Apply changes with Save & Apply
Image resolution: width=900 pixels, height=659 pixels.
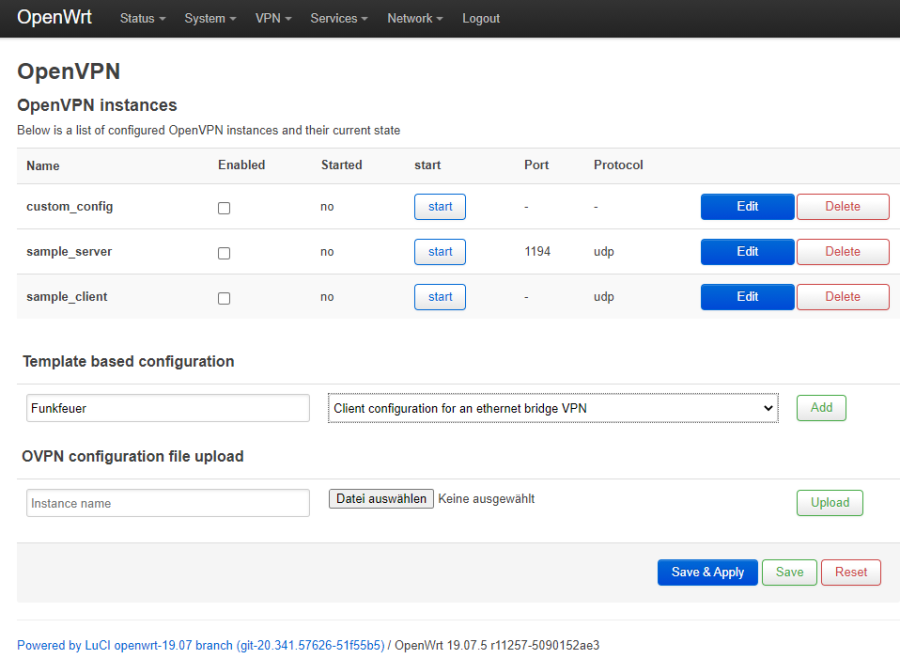click(x=707, y=572)
